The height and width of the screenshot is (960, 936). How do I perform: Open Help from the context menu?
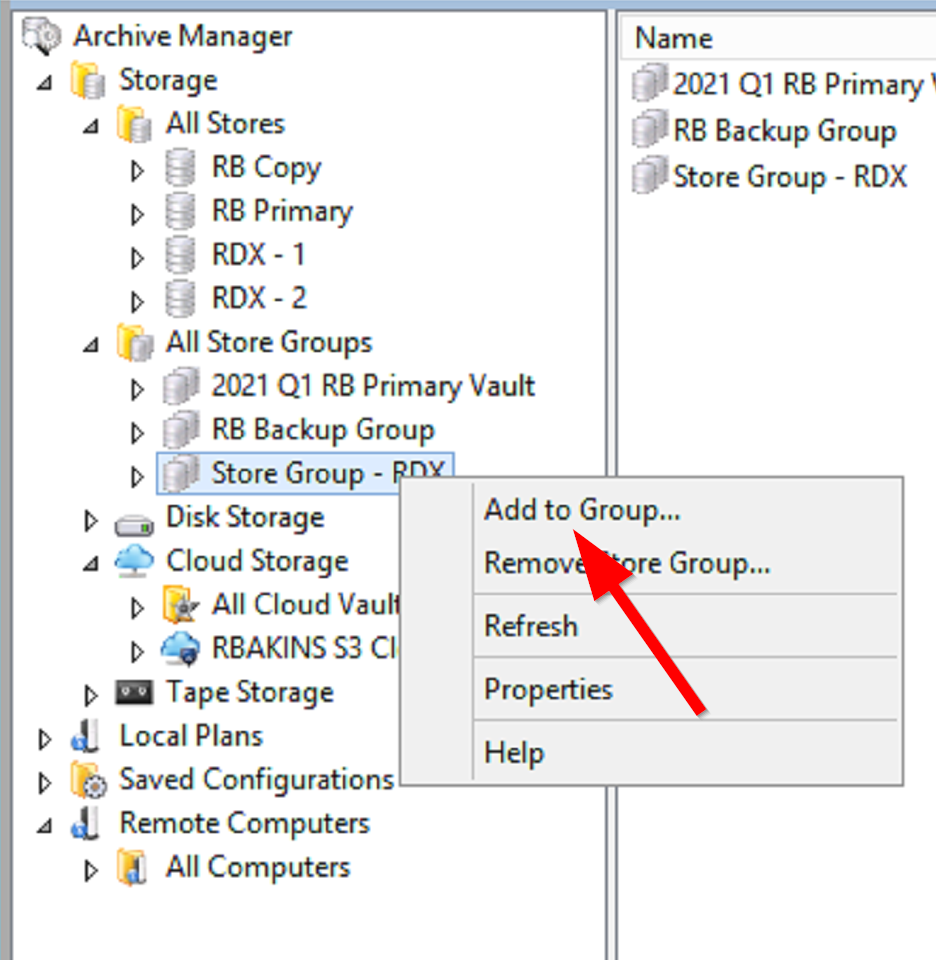click(x=651, y=752)
